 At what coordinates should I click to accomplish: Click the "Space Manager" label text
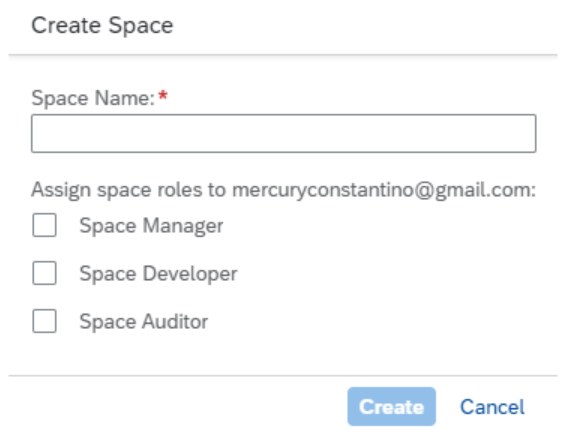coord(151,226)
